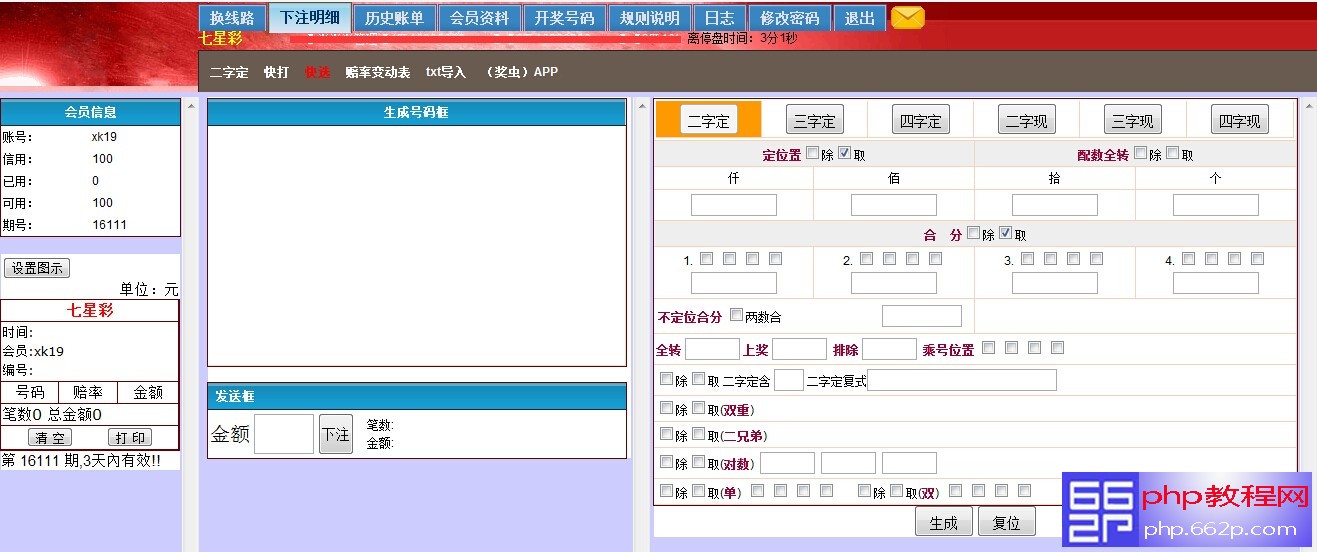The image size is (1317, 552).
Task: Open the 日志 tab
Action: coord(719,18)
